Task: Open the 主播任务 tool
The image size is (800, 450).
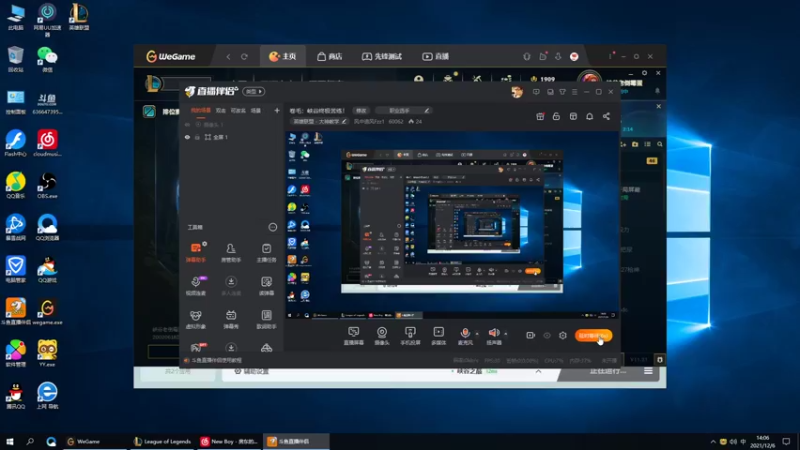Action: [266, 253]
